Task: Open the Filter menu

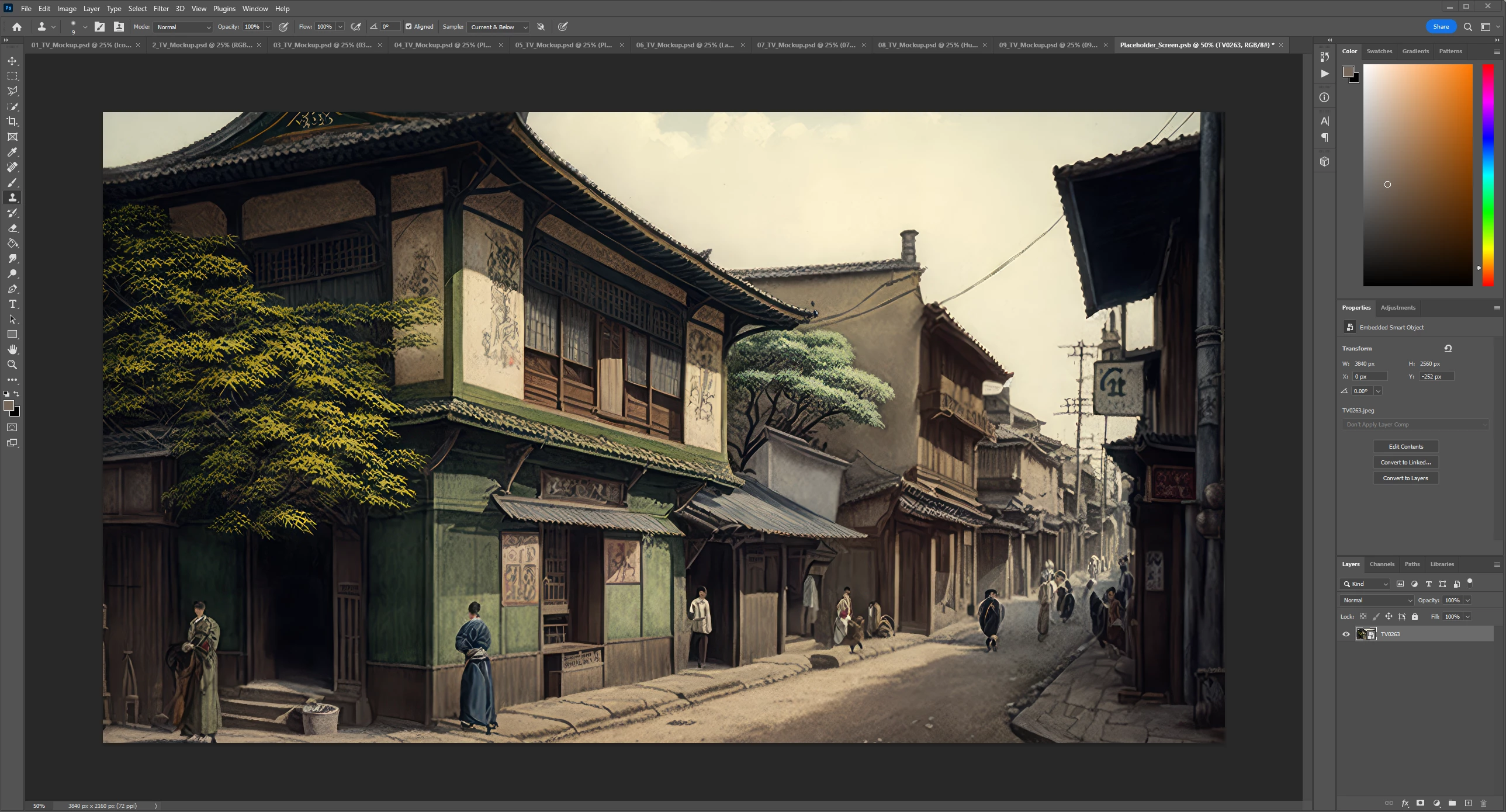Action: click(x=161, y=9)
